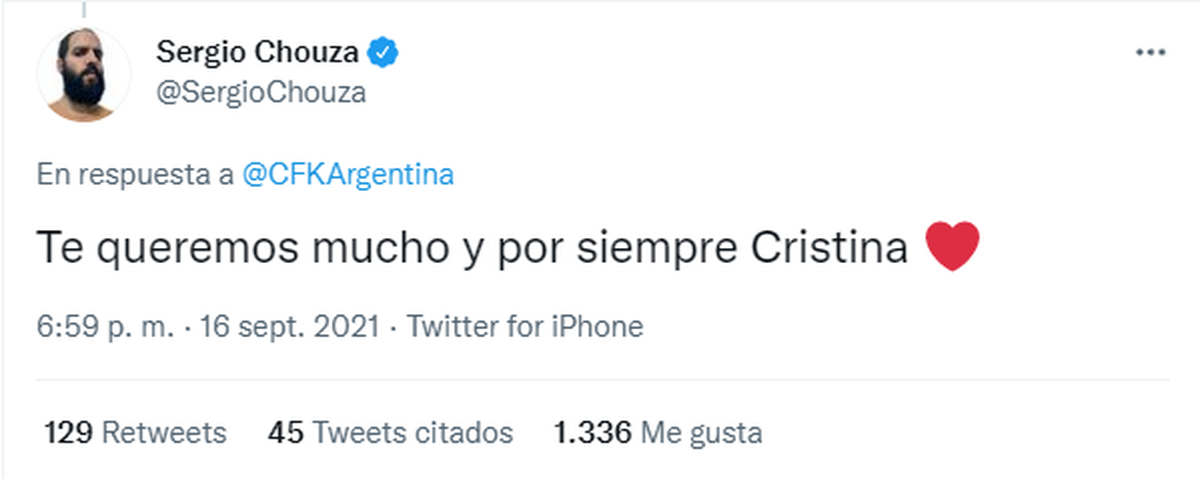
Task: Click the 'Retweets' label text
Action: (165, 433)
